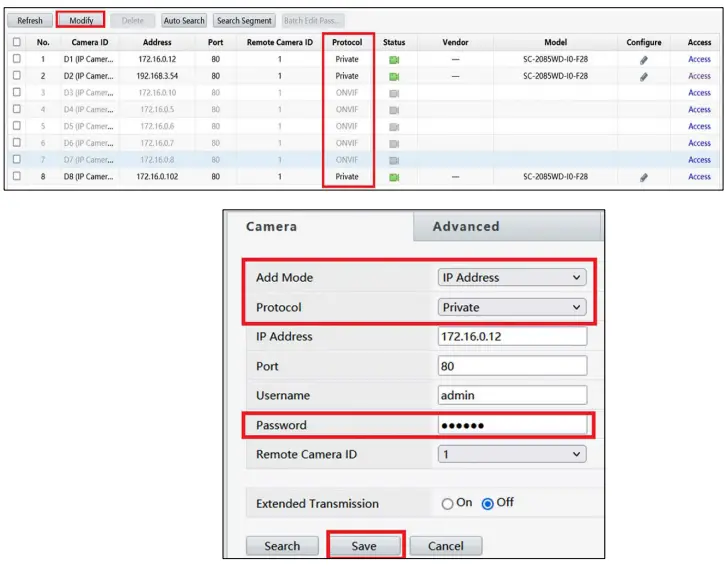Turn Extended Transmission On radio button
The height and width of the screenshot is (569, 728).
coord(447,504)
